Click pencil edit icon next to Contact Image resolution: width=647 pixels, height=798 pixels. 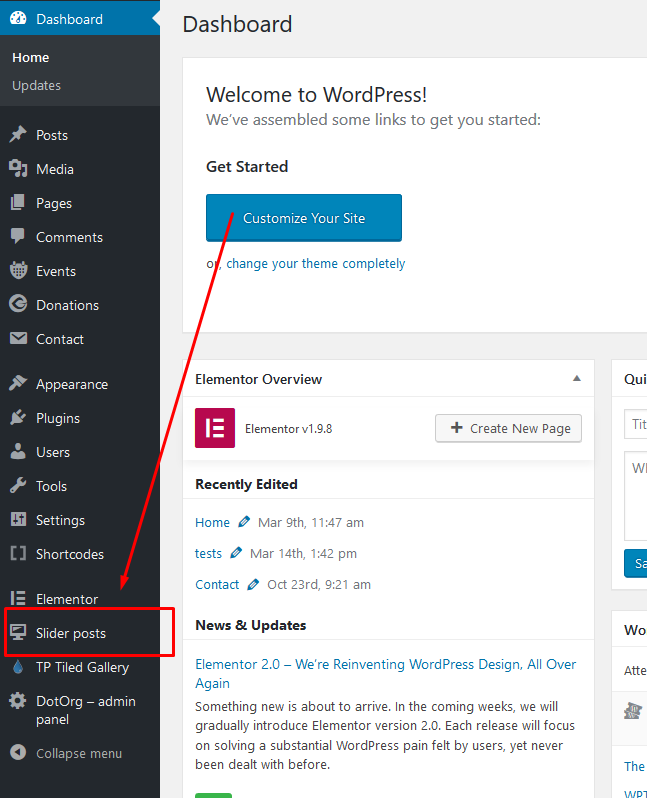(x=253, y=584)
